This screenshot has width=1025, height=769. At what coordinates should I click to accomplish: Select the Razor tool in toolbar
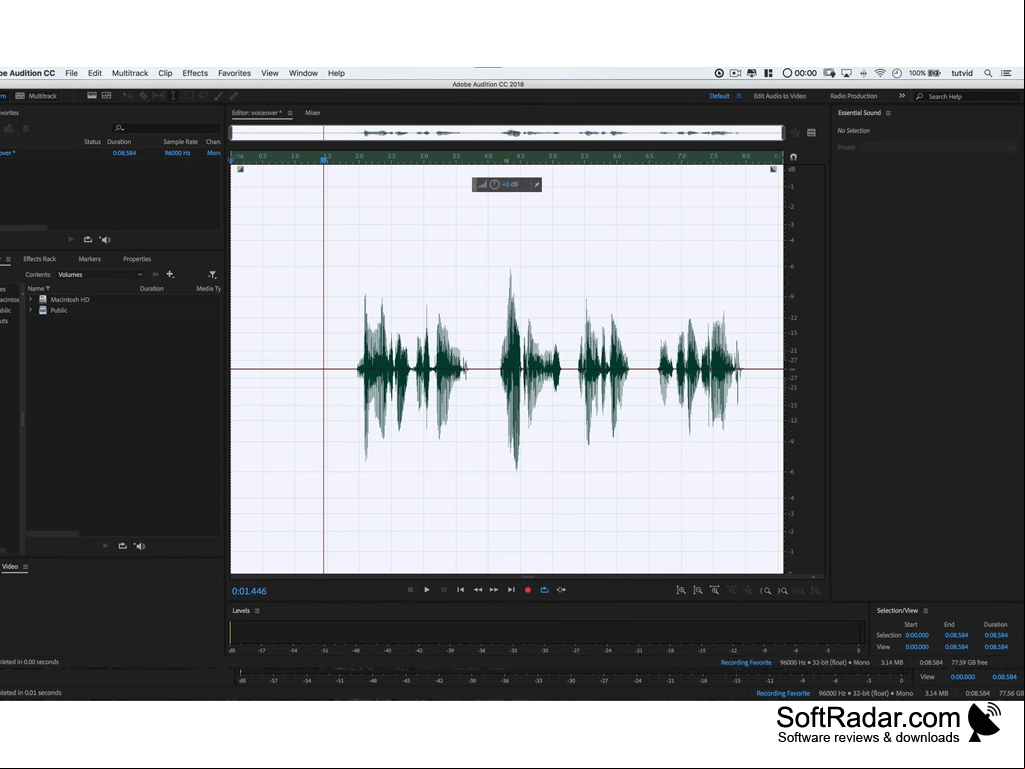pos(143,95)
